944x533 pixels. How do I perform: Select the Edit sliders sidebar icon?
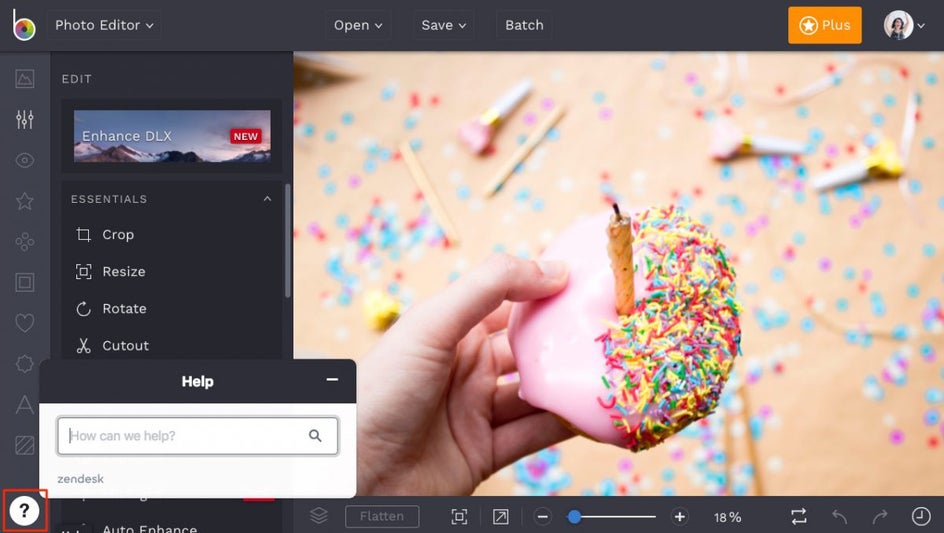pos(25,119)
